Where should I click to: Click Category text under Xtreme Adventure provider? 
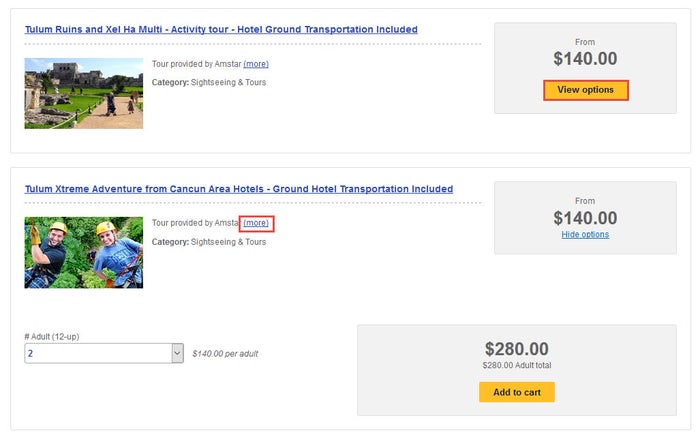point(209,242)
